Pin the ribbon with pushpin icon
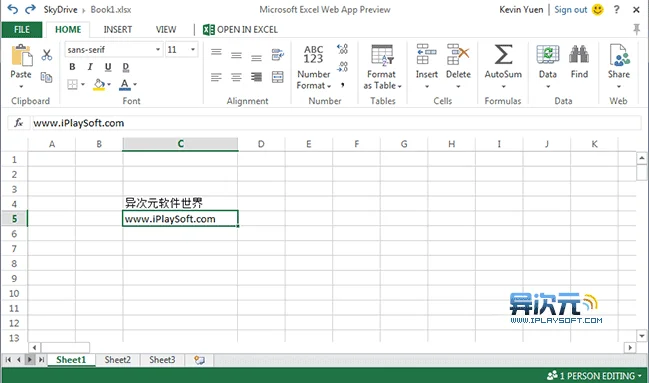The width and height of the screenshot is (649, 383). [637, 29]
